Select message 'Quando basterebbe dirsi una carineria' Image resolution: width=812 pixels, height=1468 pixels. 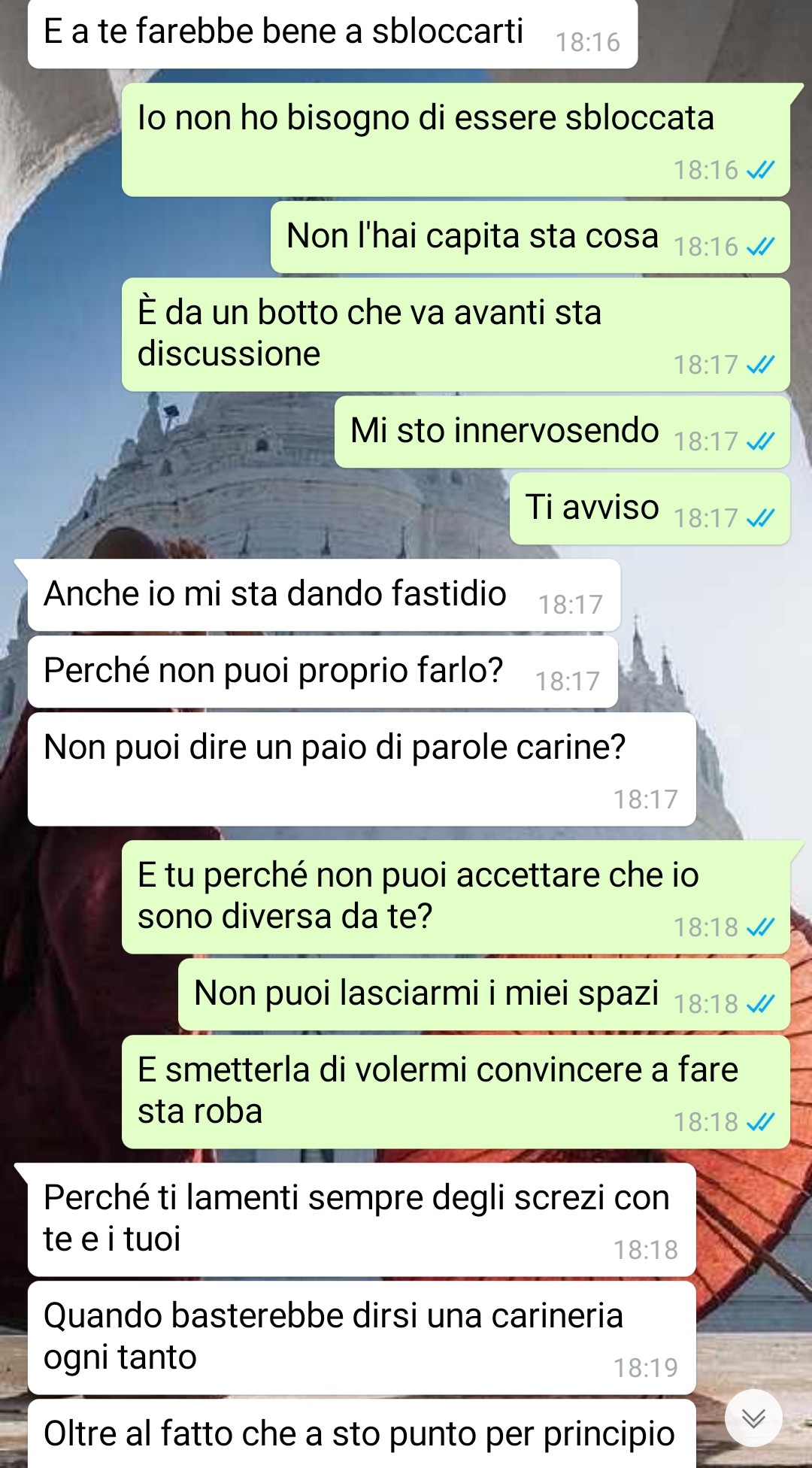pyautogui.click(x=362, y=1337)
